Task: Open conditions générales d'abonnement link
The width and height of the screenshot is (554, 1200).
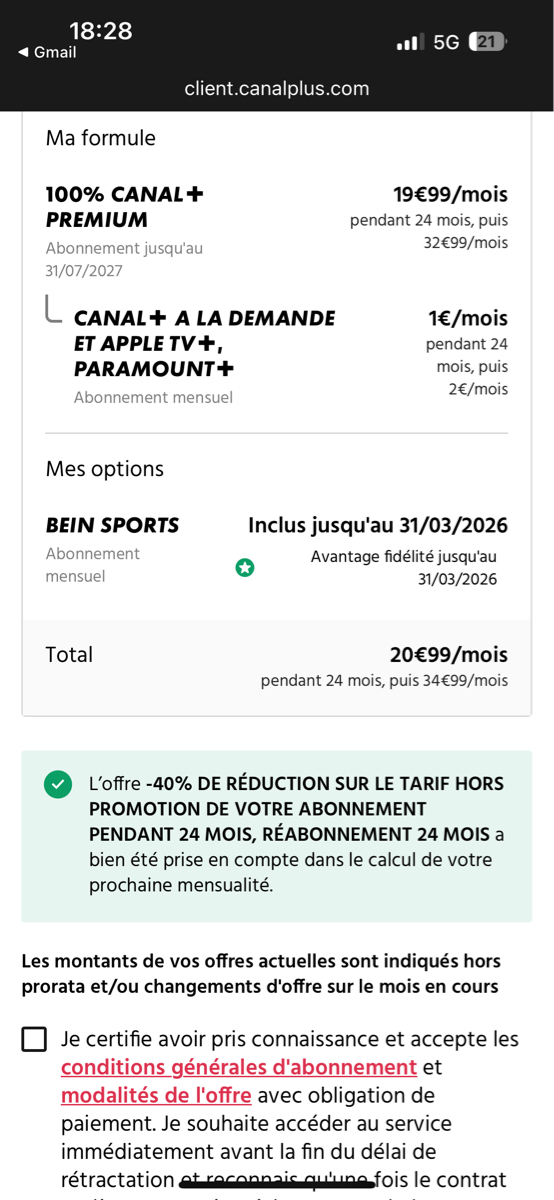Action: (239, 1067)
